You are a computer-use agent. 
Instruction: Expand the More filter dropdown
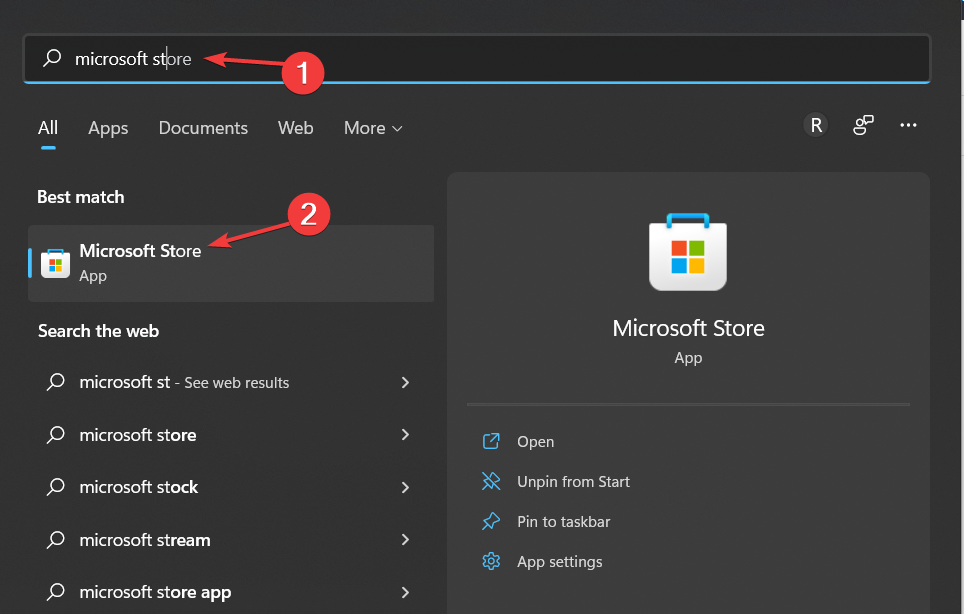coord(373,128)
